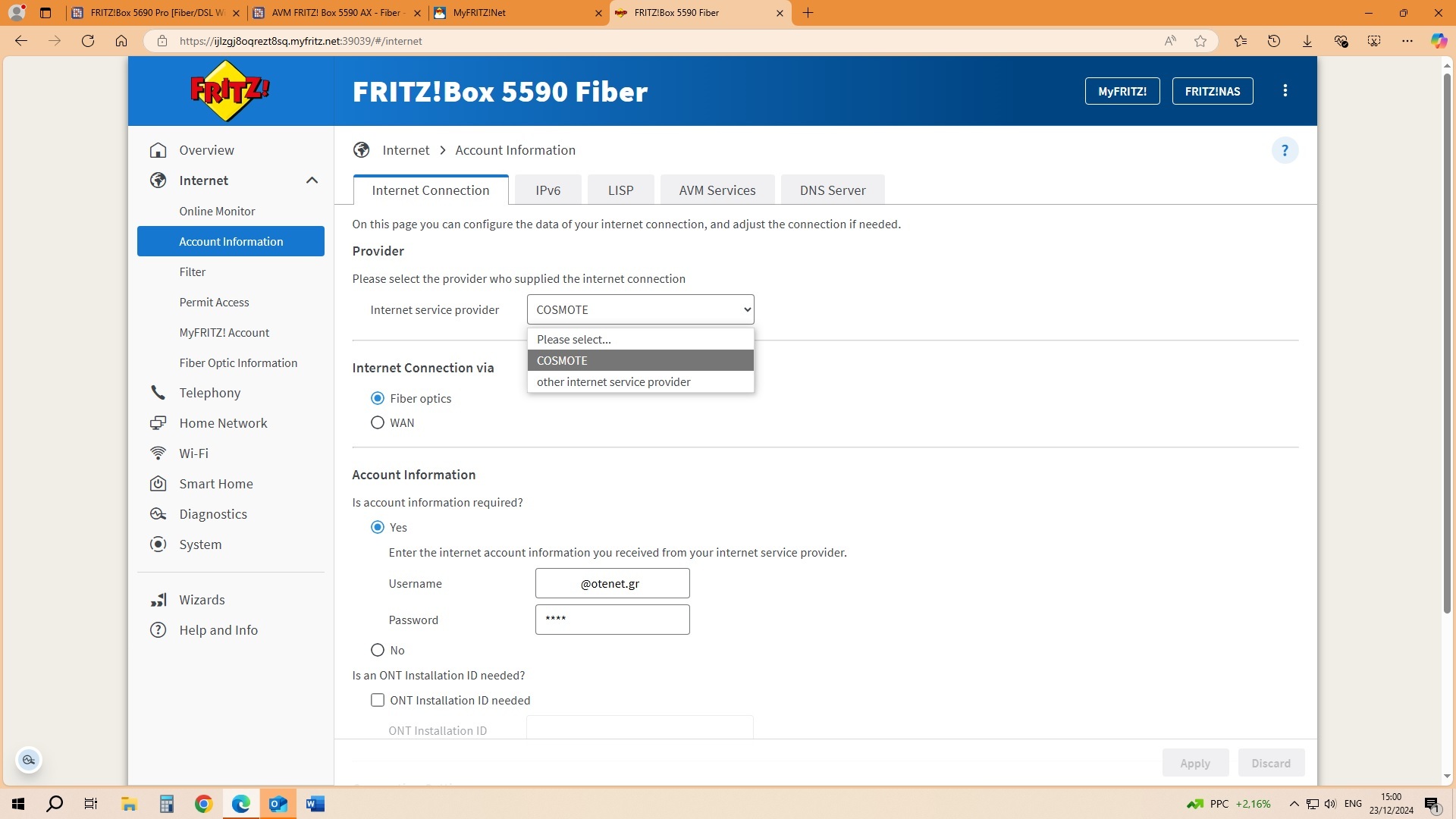Click the Password input field
This screenshot has height=819, width=1456.
(613, 620)
